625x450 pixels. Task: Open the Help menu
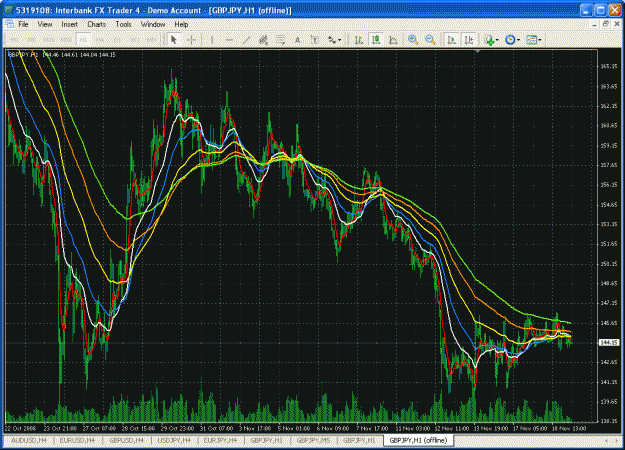tap(181, 24)
